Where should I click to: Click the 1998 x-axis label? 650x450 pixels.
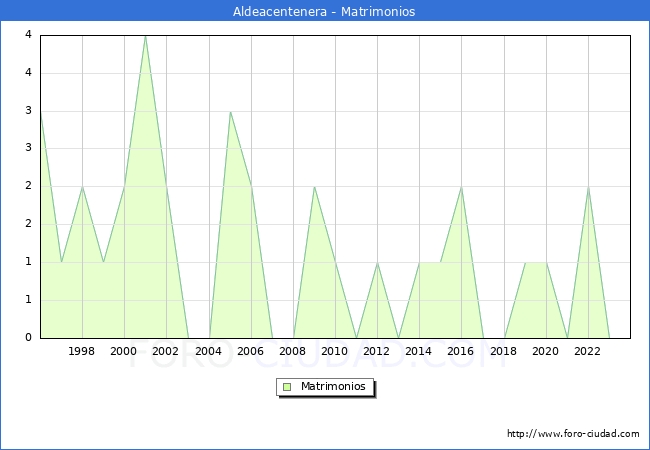[x=81, y=351]
